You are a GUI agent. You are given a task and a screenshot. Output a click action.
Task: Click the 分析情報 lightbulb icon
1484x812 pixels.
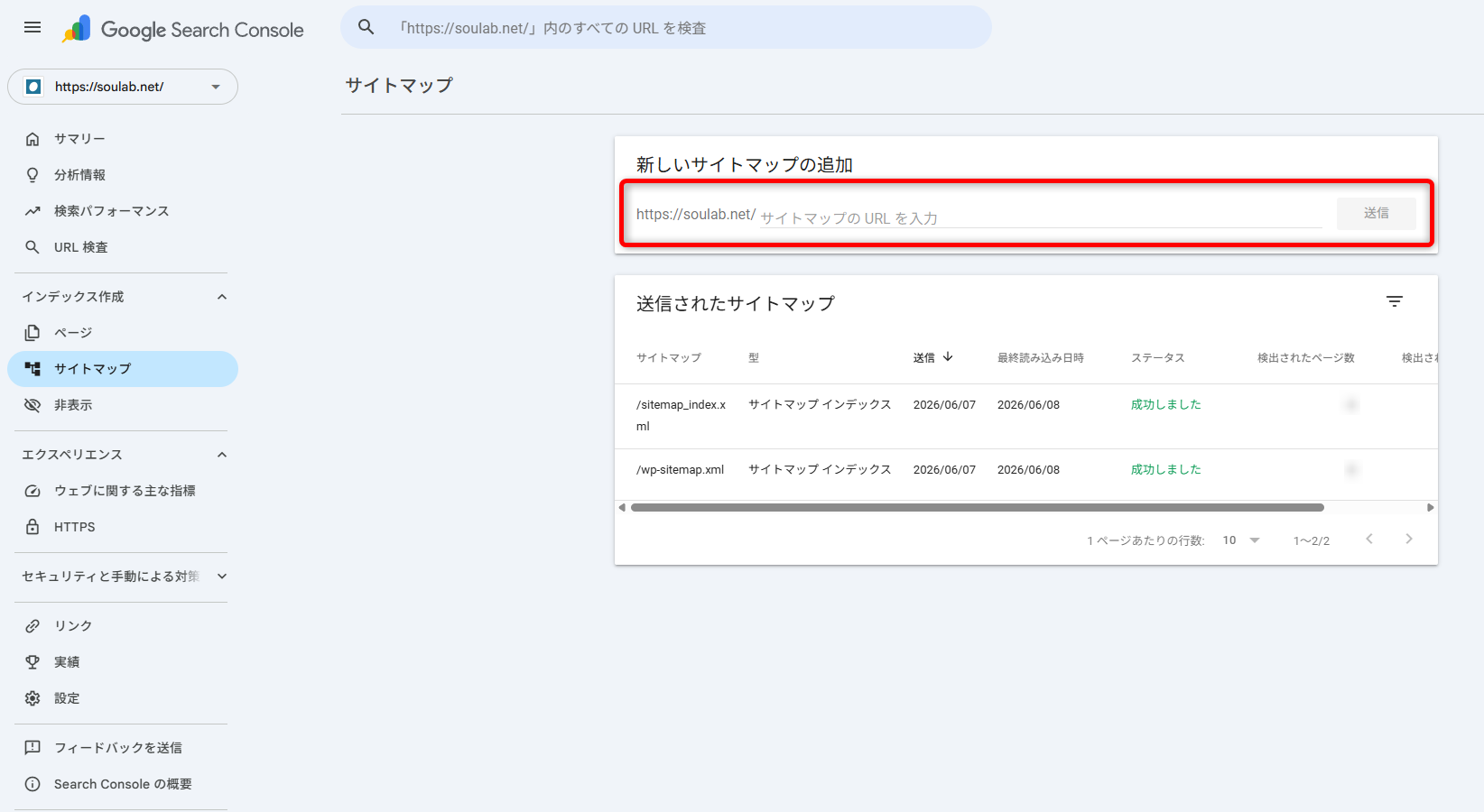pyautogui.click(x=32, y=175)
